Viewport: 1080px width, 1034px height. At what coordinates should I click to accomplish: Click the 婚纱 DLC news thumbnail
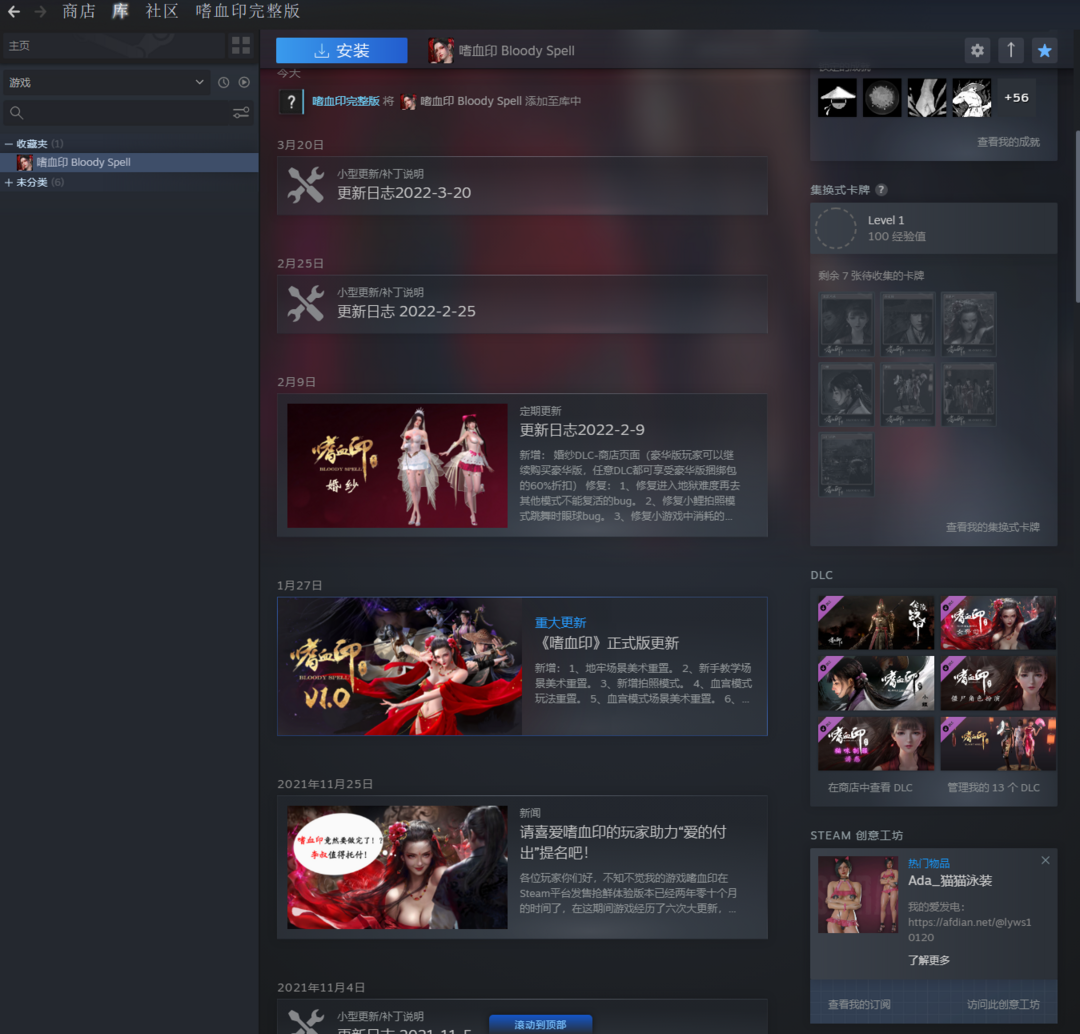[x=397, y=466]
